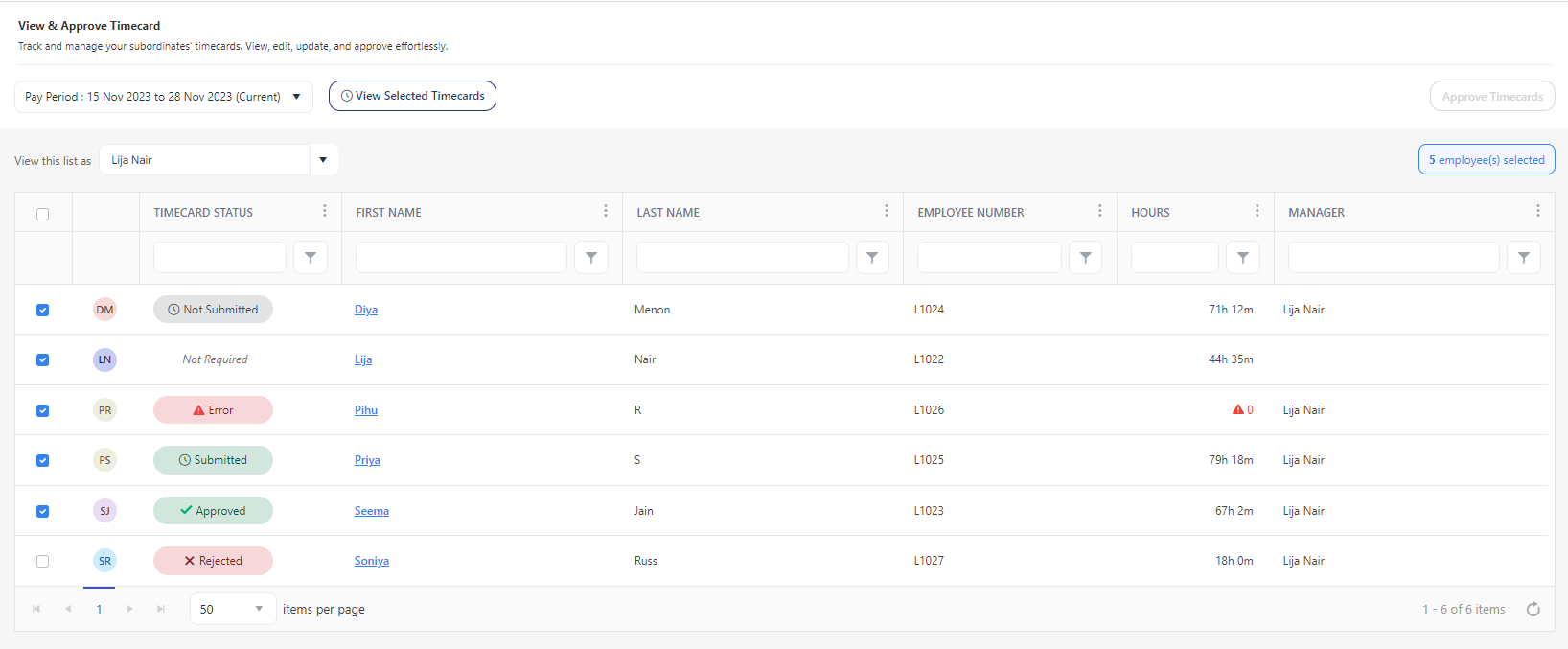Go to the next page arrow
1568x649 pixels.
click(x=129, y=610)
